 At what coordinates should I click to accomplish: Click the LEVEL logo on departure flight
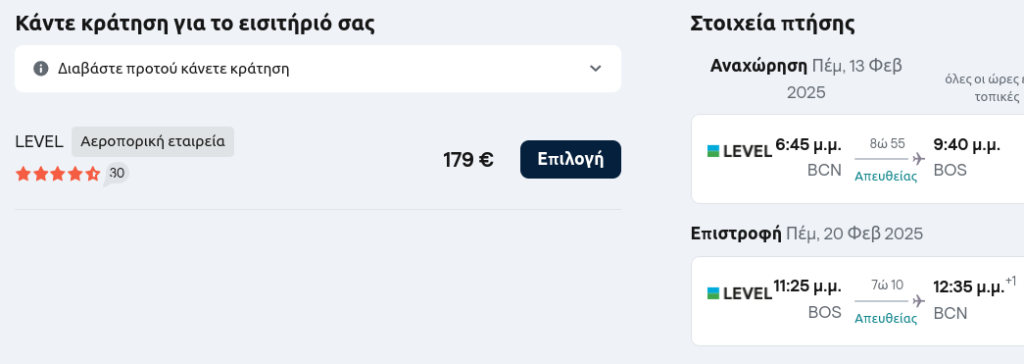coord(739,152)
